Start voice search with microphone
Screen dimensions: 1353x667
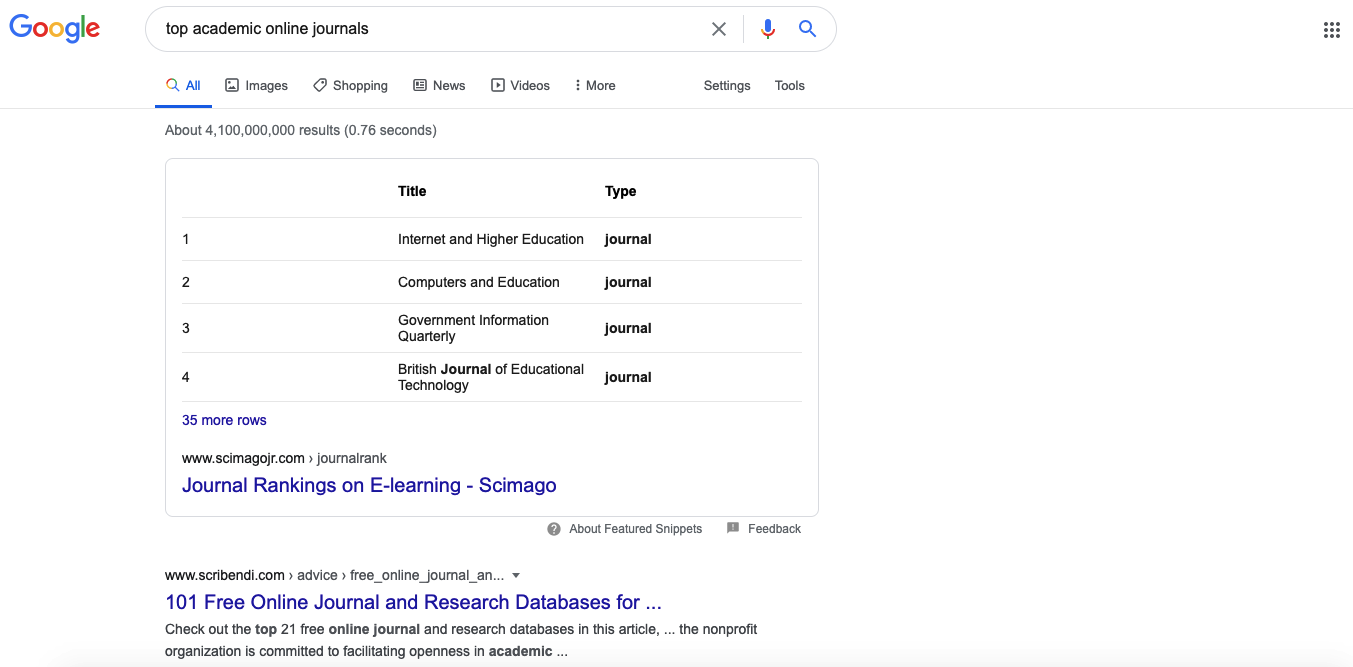768,29
